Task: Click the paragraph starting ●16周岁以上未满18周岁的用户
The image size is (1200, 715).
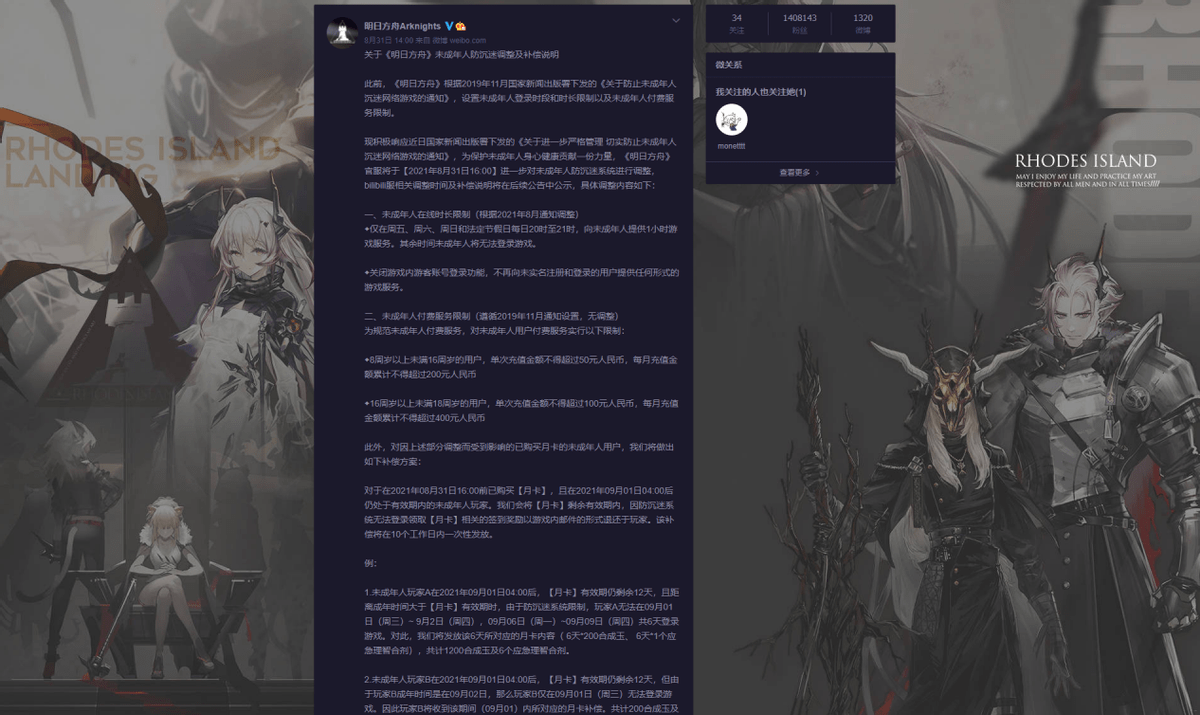Action: (x=522, y=409)
